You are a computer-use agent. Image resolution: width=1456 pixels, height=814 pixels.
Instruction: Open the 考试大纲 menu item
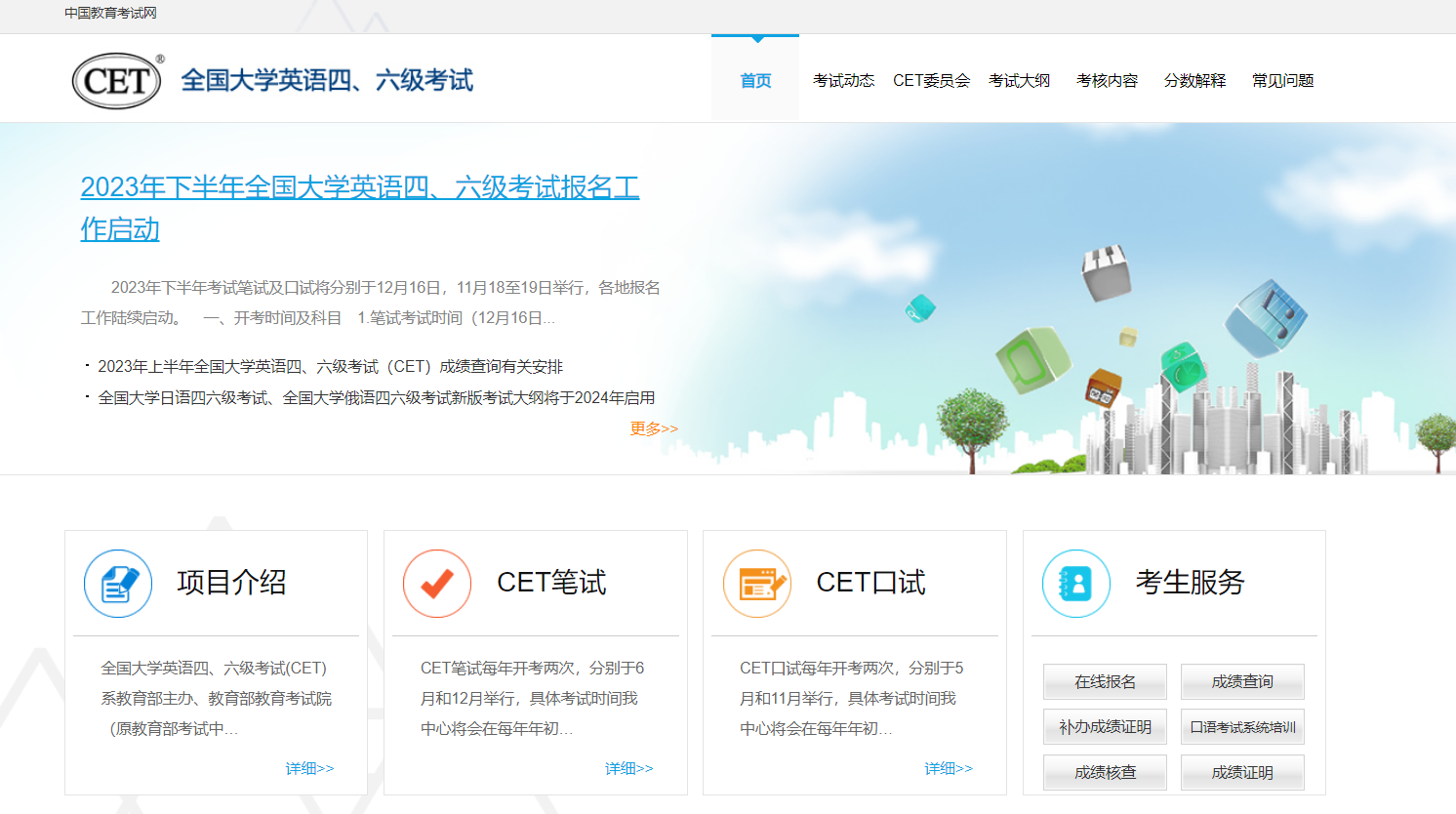click(x=1019, y=80)
